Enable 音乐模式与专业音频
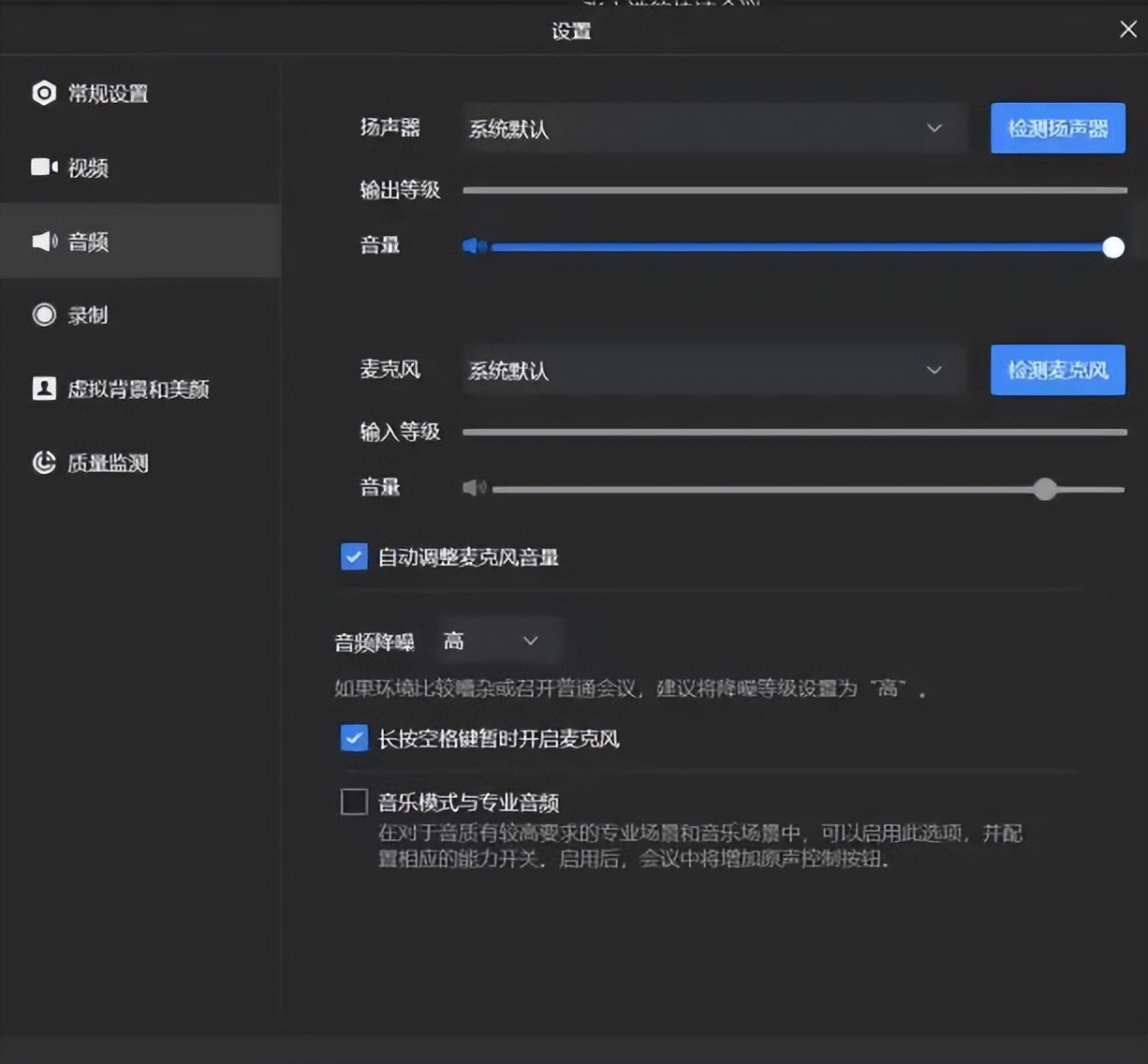The width and height of the screenshot is (1148, 1064). coord(353,802)
